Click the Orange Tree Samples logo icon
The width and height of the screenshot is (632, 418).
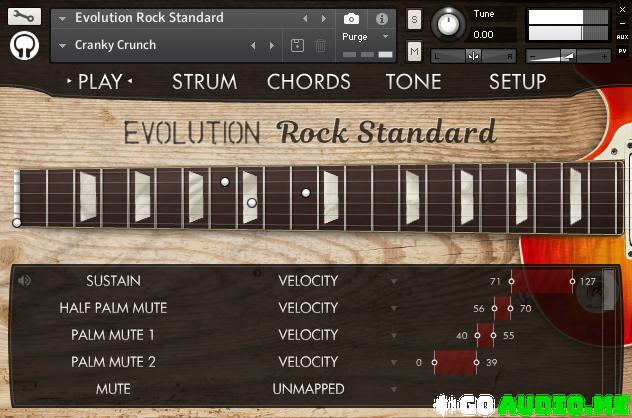(24, 46)
